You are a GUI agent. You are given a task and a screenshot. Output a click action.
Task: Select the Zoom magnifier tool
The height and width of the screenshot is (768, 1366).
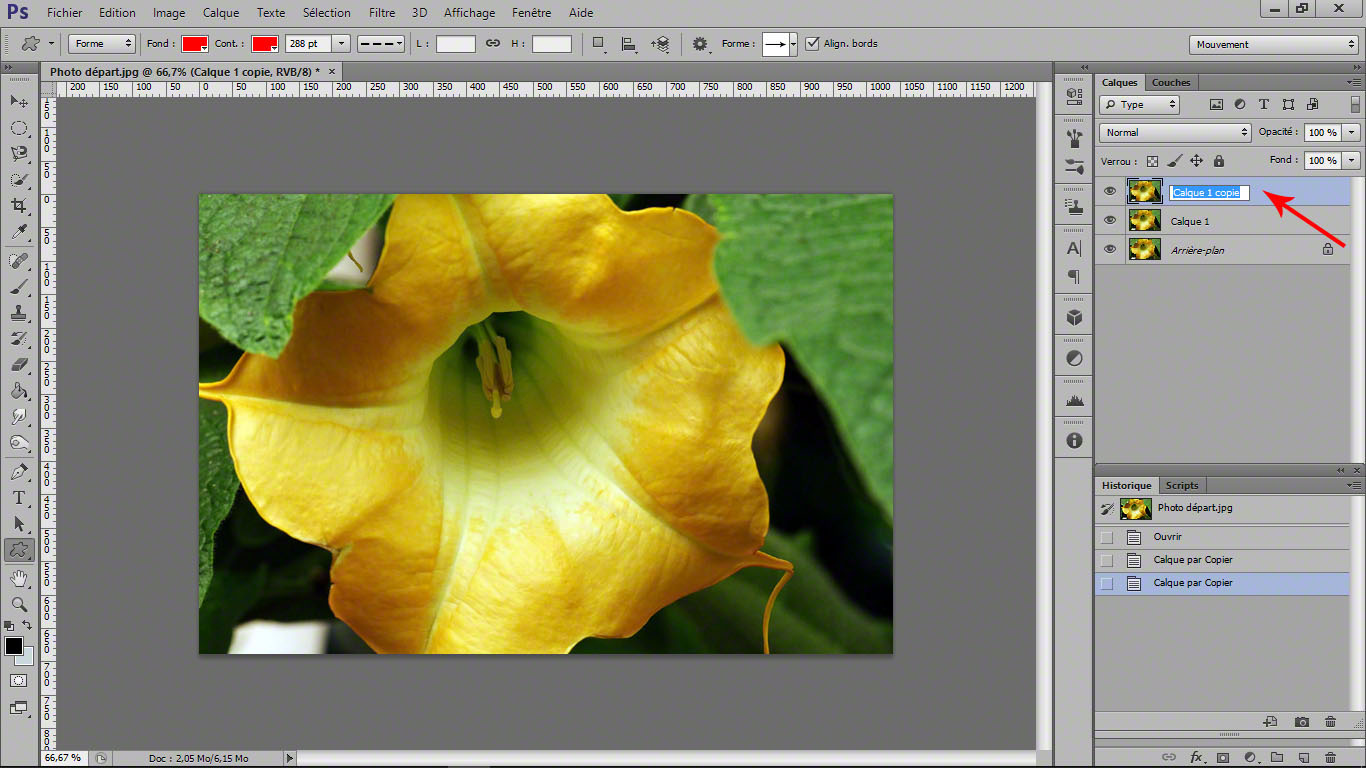coord(19,604)
